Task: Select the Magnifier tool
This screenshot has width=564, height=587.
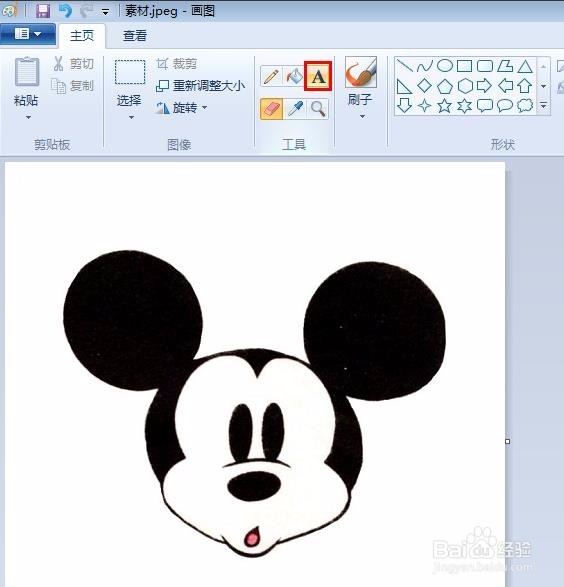Action: pyautogui.click(x=318, y=109)
